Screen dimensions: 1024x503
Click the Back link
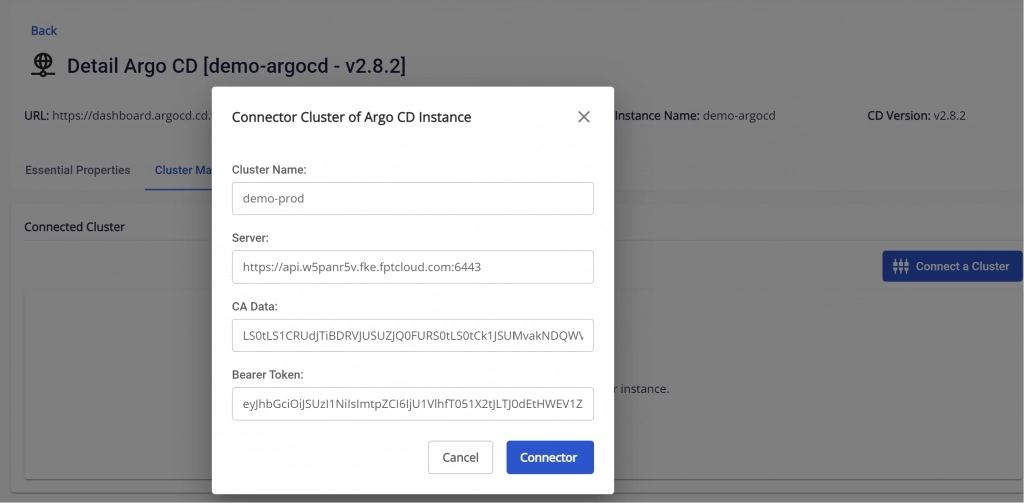44,31
